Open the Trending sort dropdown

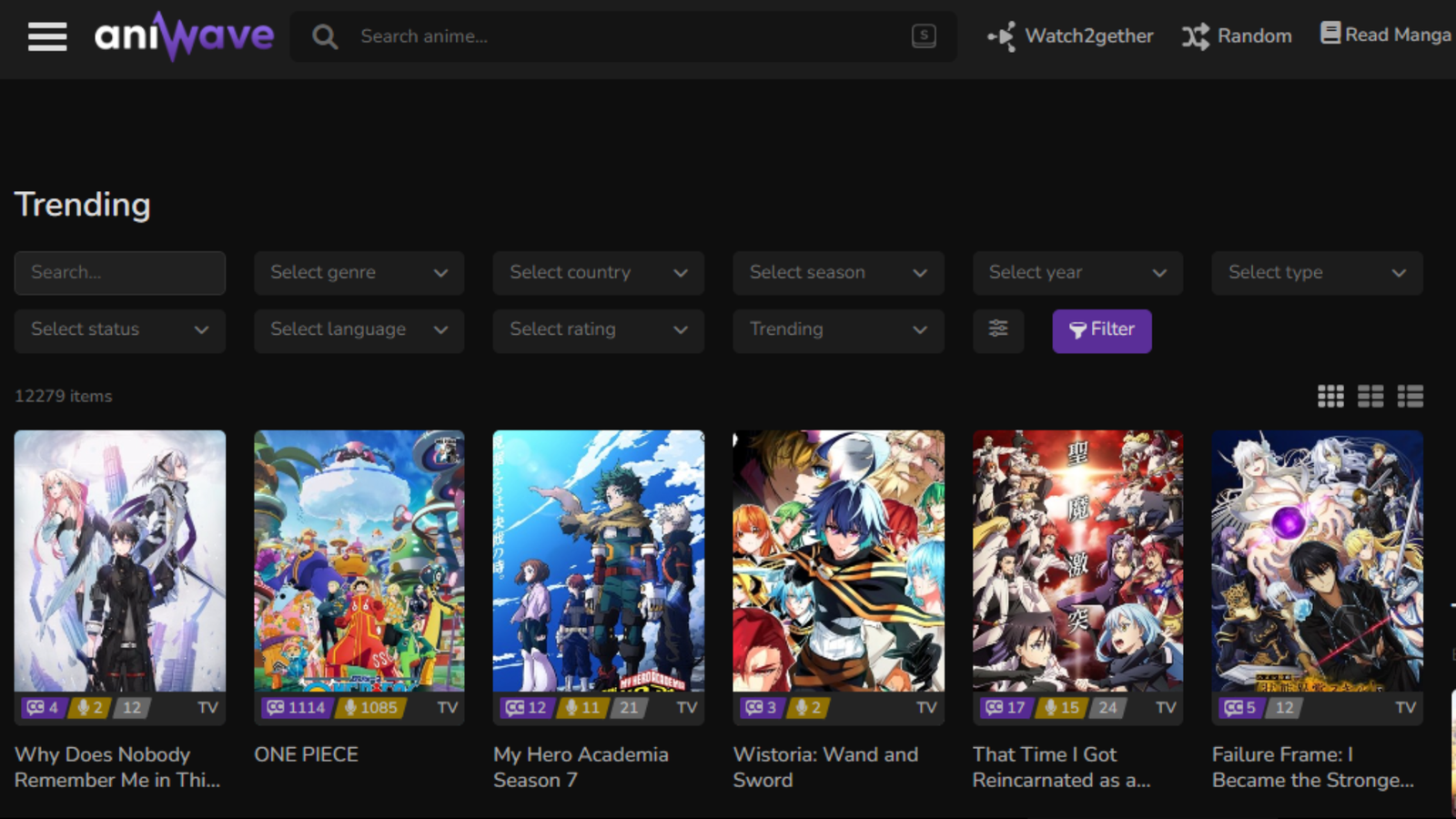(838, 330)
